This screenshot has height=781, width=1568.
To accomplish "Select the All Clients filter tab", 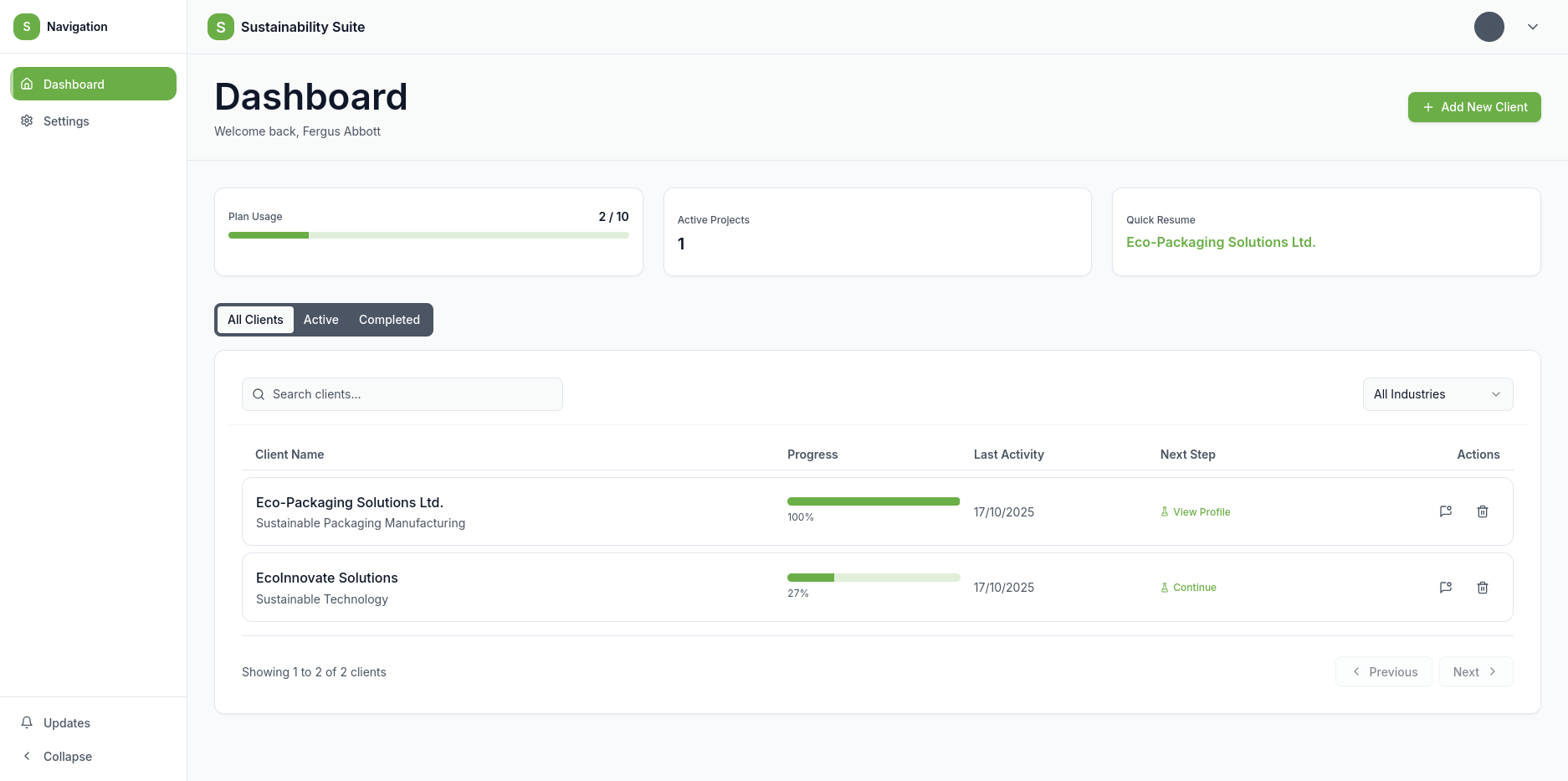I will point(255,320).
